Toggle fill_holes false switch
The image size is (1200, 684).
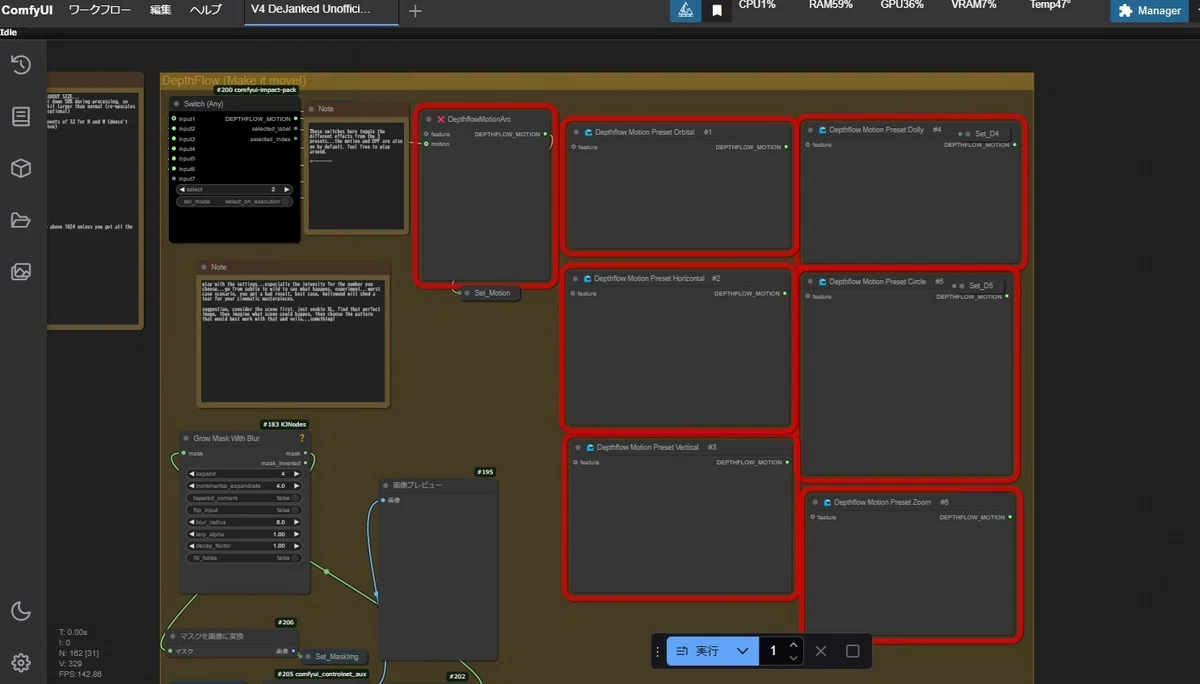pyautogui.click(x=244, y=558)
